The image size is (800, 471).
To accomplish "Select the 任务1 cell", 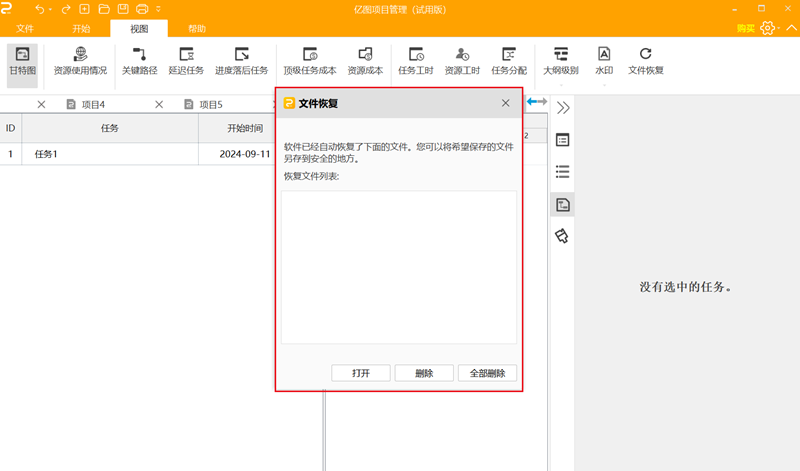I will [110, 154].
